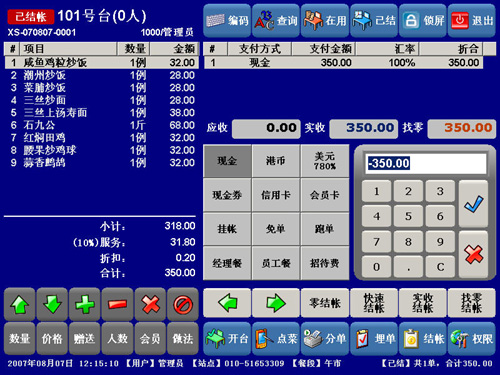The width and height of the screenshot is (500, 375).
Task: Select the 石九公 order row
Action: click(x=102, y=125)
